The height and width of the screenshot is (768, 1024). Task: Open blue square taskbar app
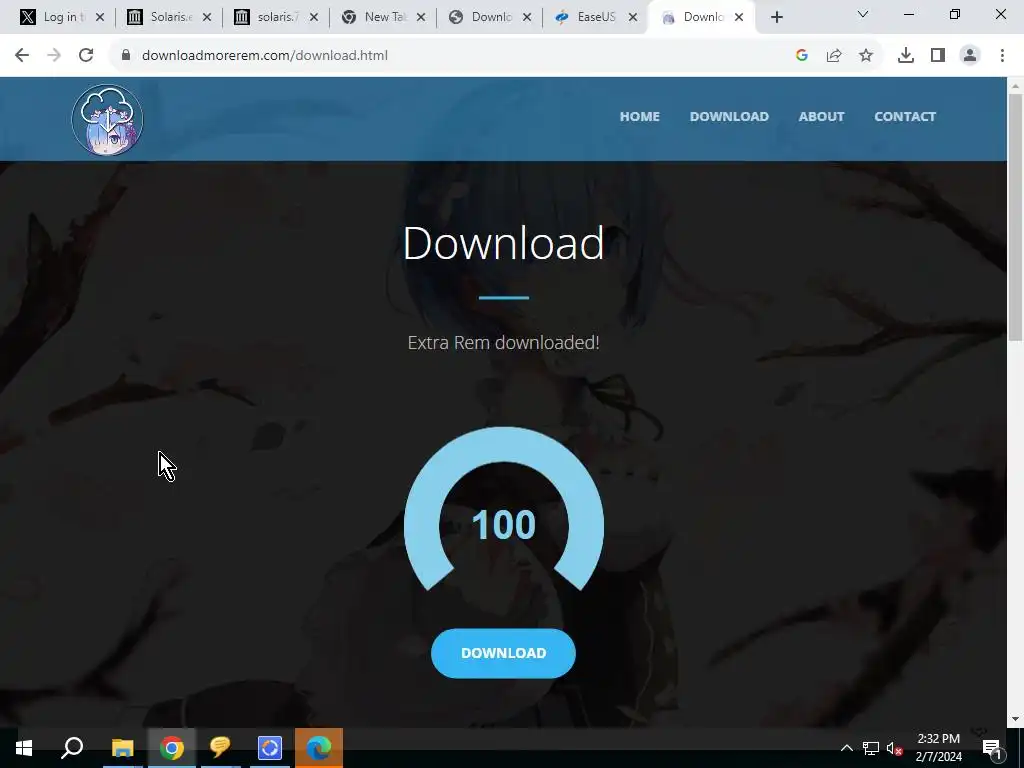point(270,748)
